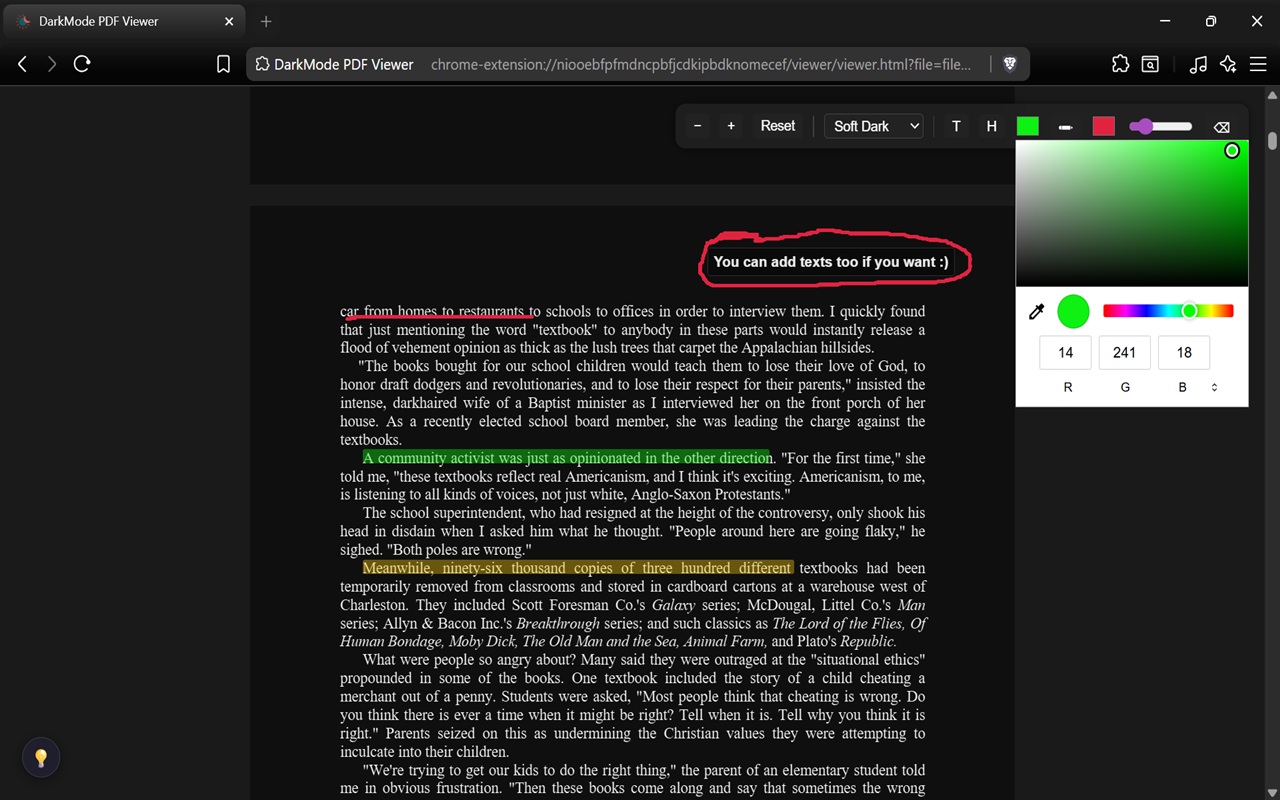
Task: Open the extensions puzzle icon
Action: click(1120, 64)
